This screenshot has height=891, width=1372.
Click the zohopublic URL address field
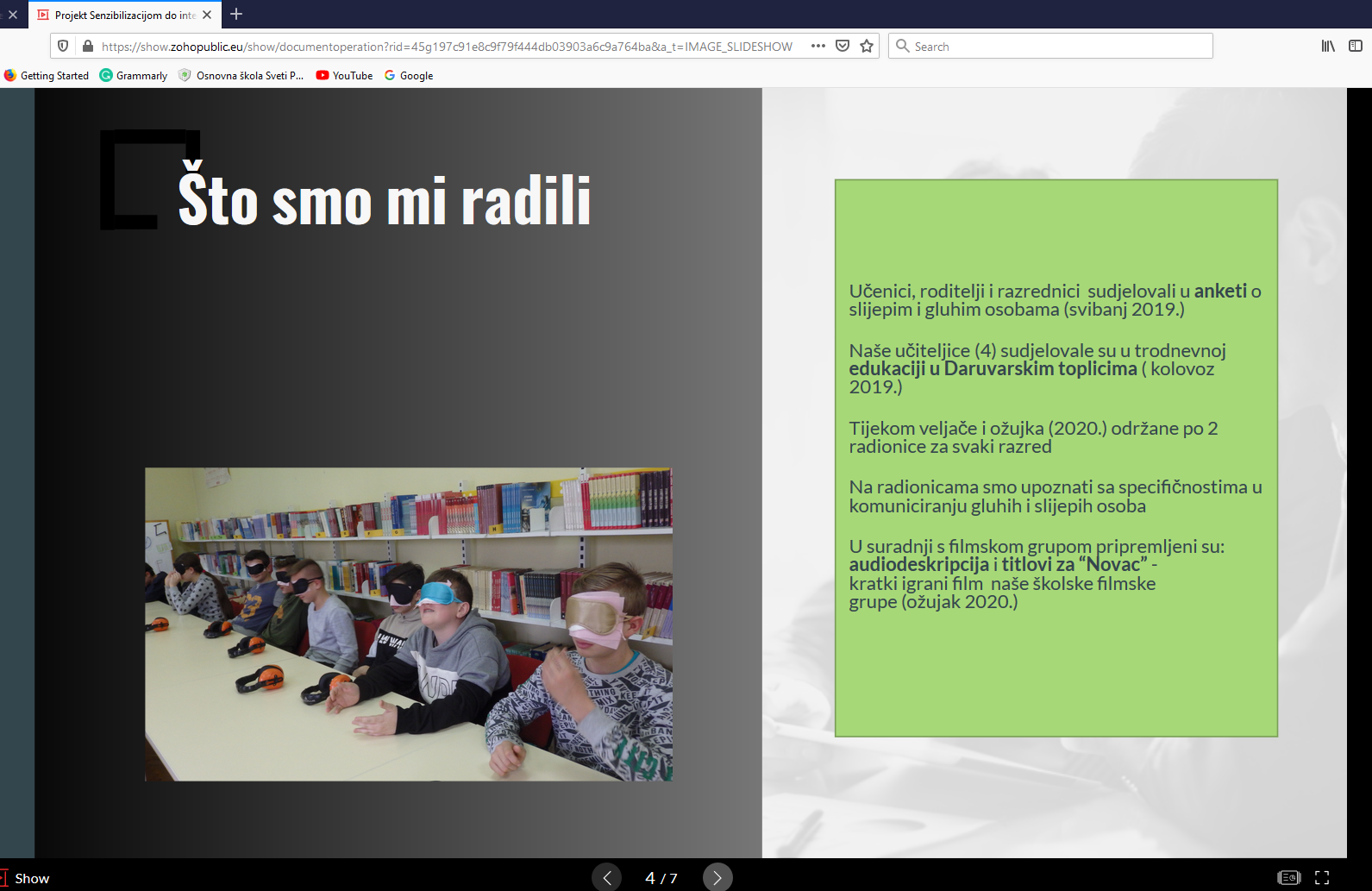click(447, 47)
